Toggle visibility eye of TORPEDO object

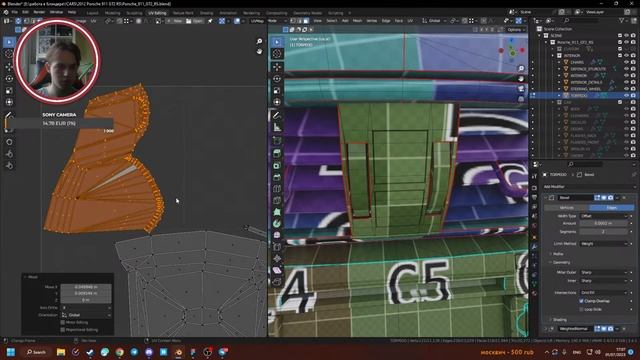626,95
